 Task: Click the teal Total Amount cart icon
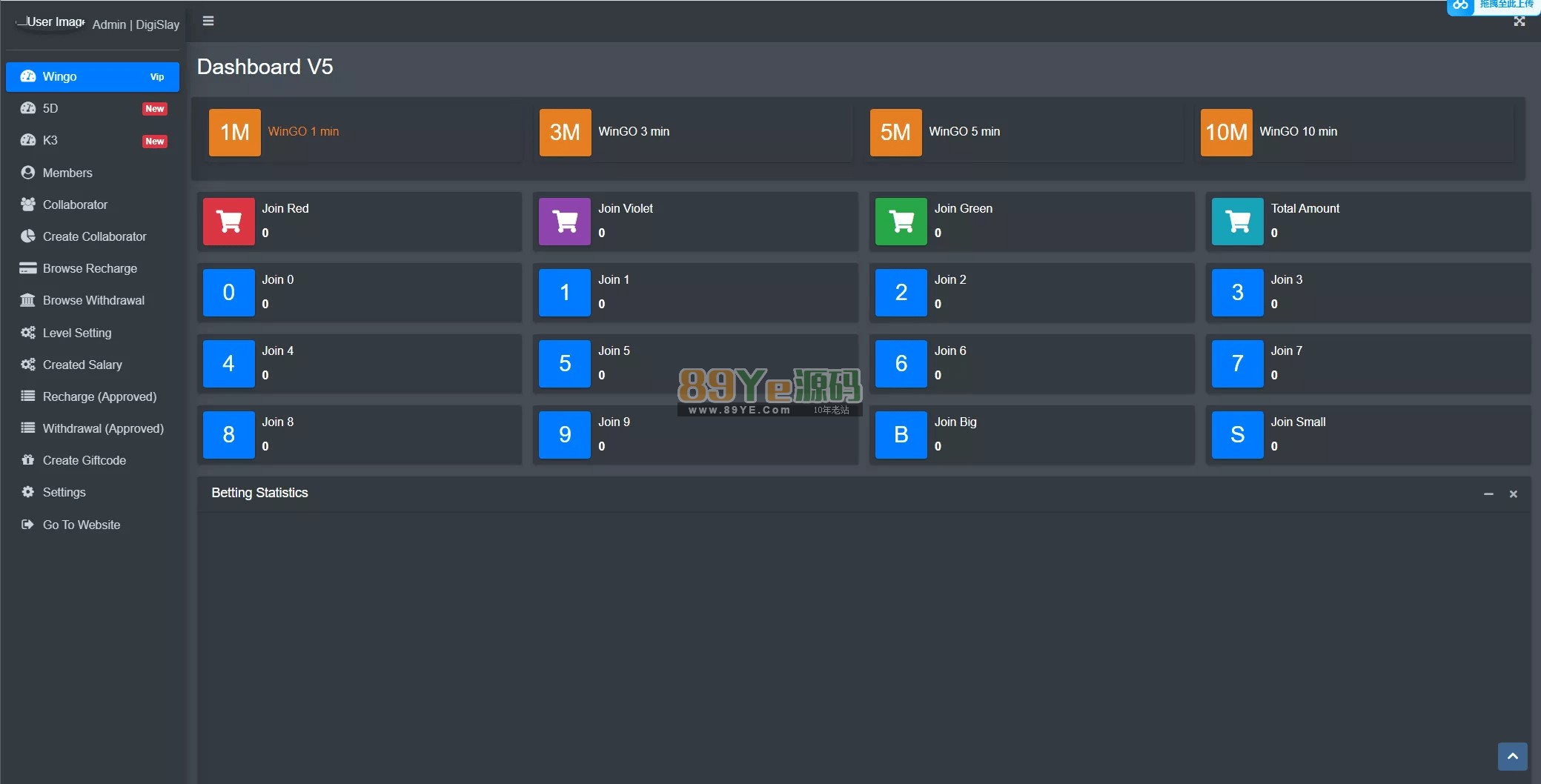(x=1237, y=221)
